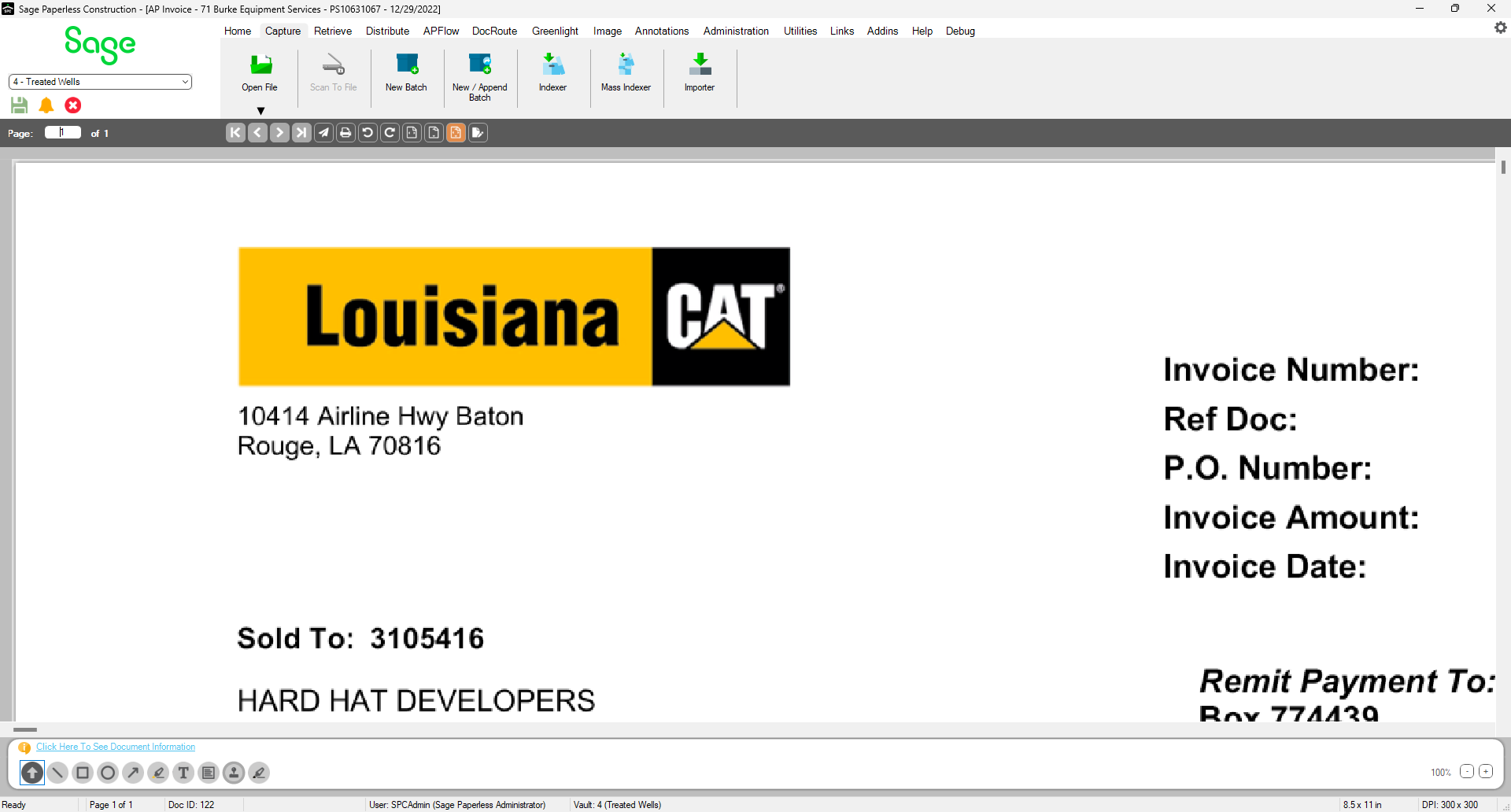This screenshot has width=1511, height=812.
Task: Select the text annotation tool
Action: pos(183,773)
